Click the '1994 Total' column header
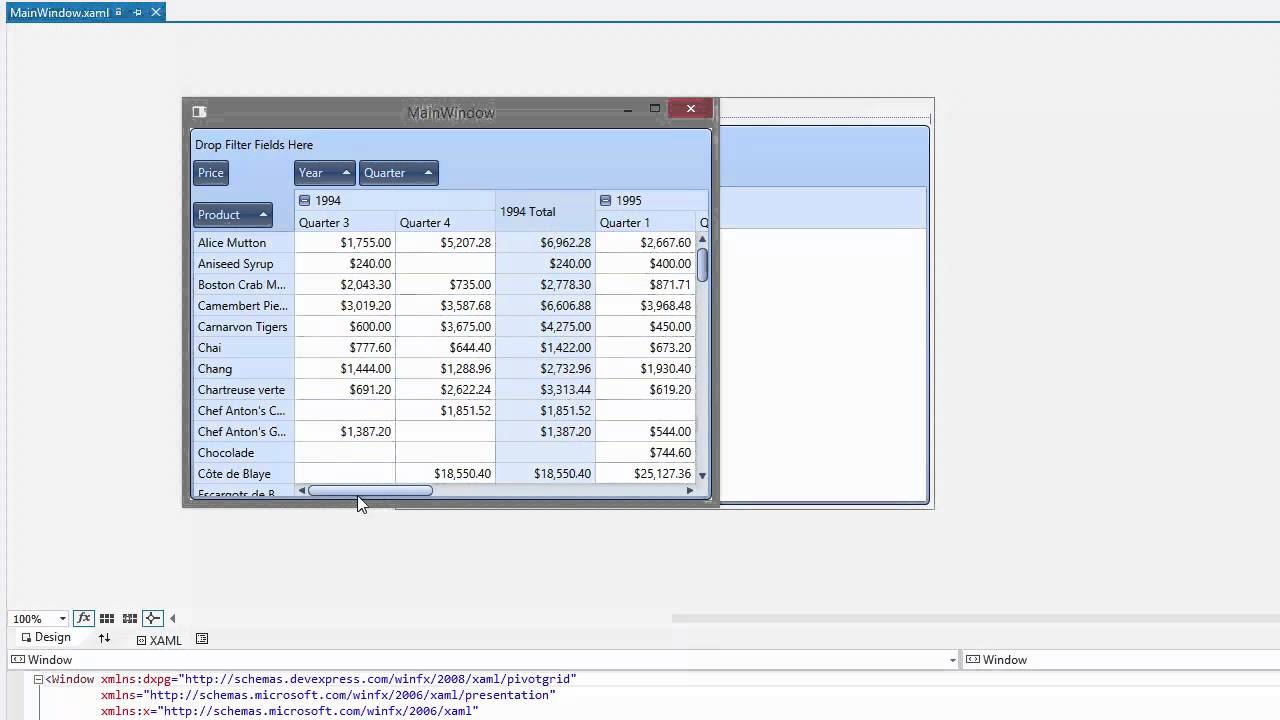This screenshot has width=1280, height=720. (545, 211)
